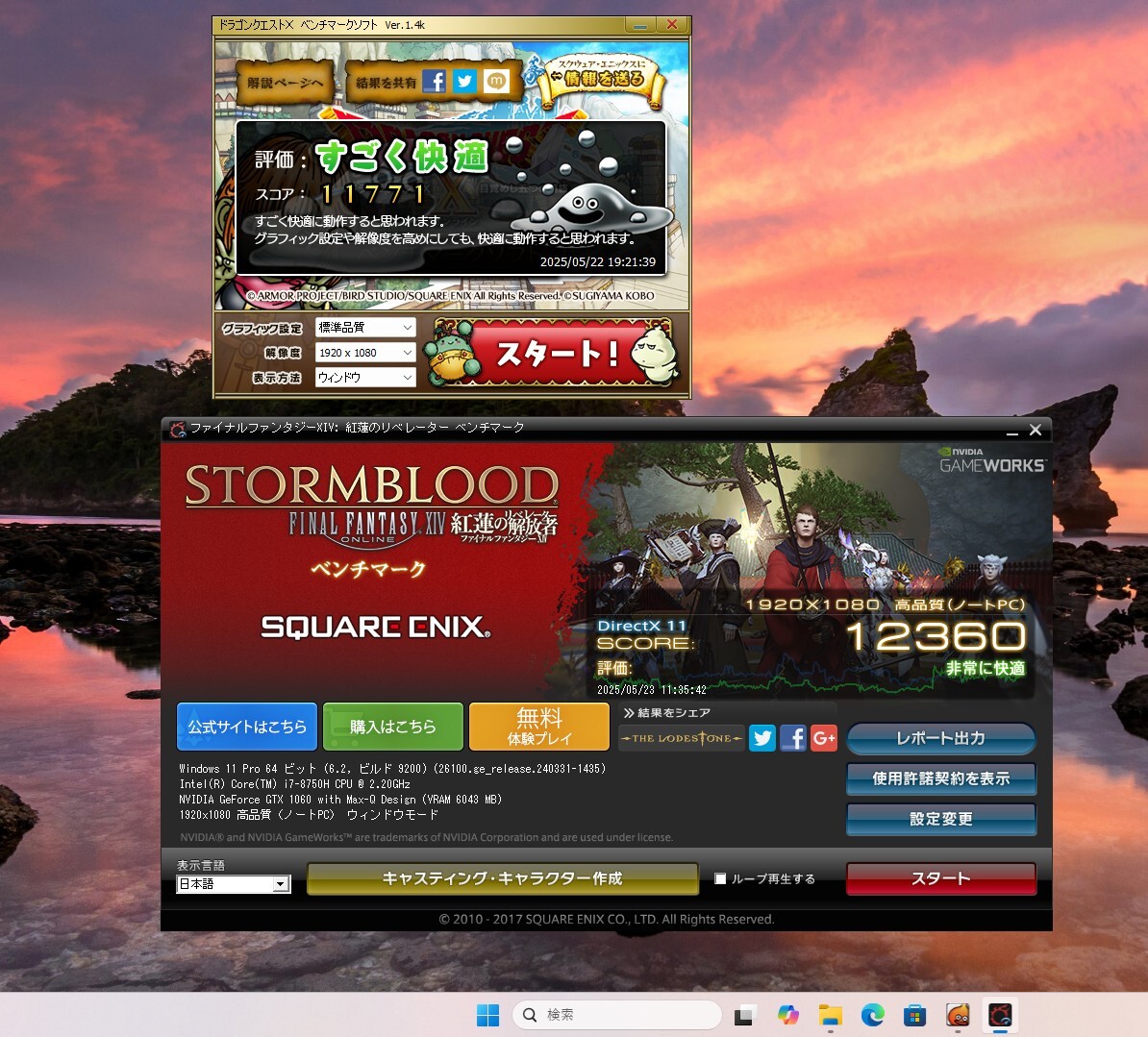Open 設定変更 settings button
This screenshot has height=1037, width=1148.
point(941,819)
